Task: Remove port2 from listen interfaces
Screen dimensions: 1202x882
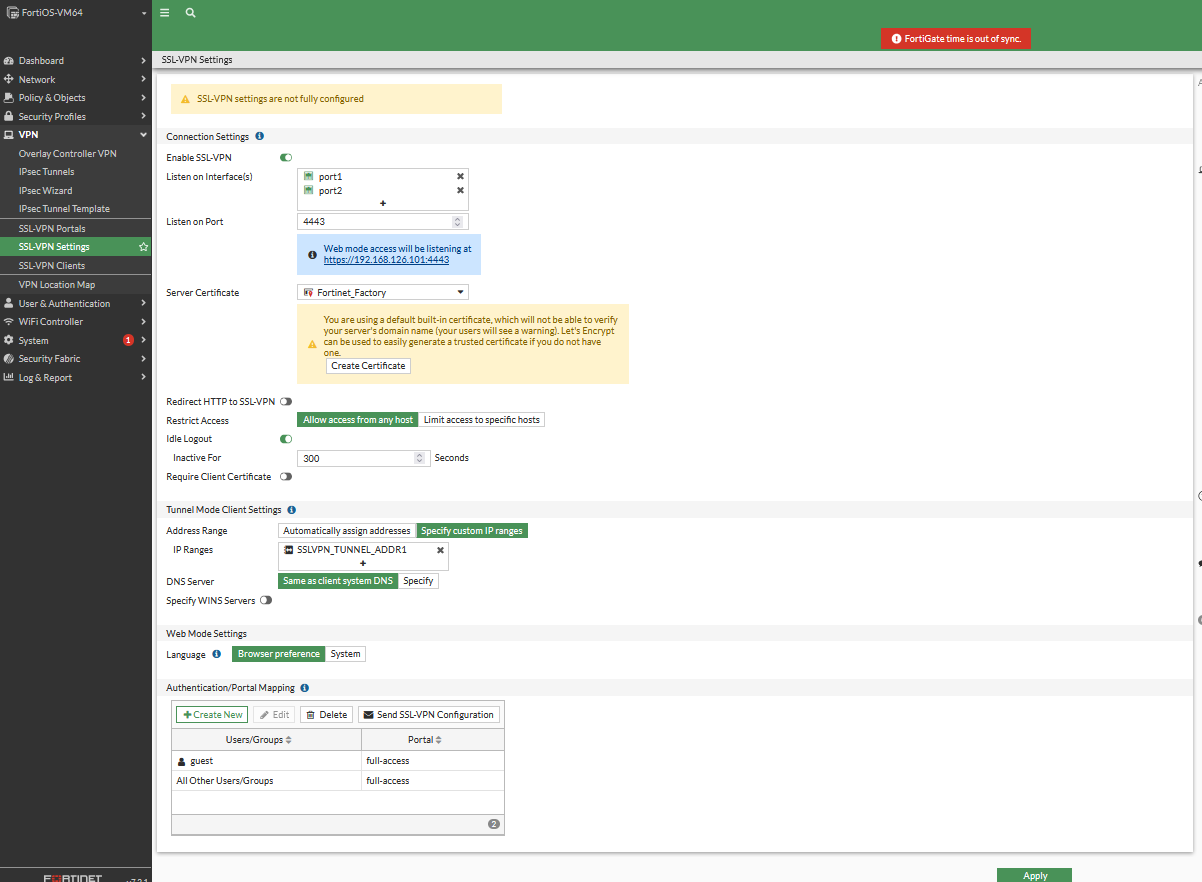Action: click(460, 190)
